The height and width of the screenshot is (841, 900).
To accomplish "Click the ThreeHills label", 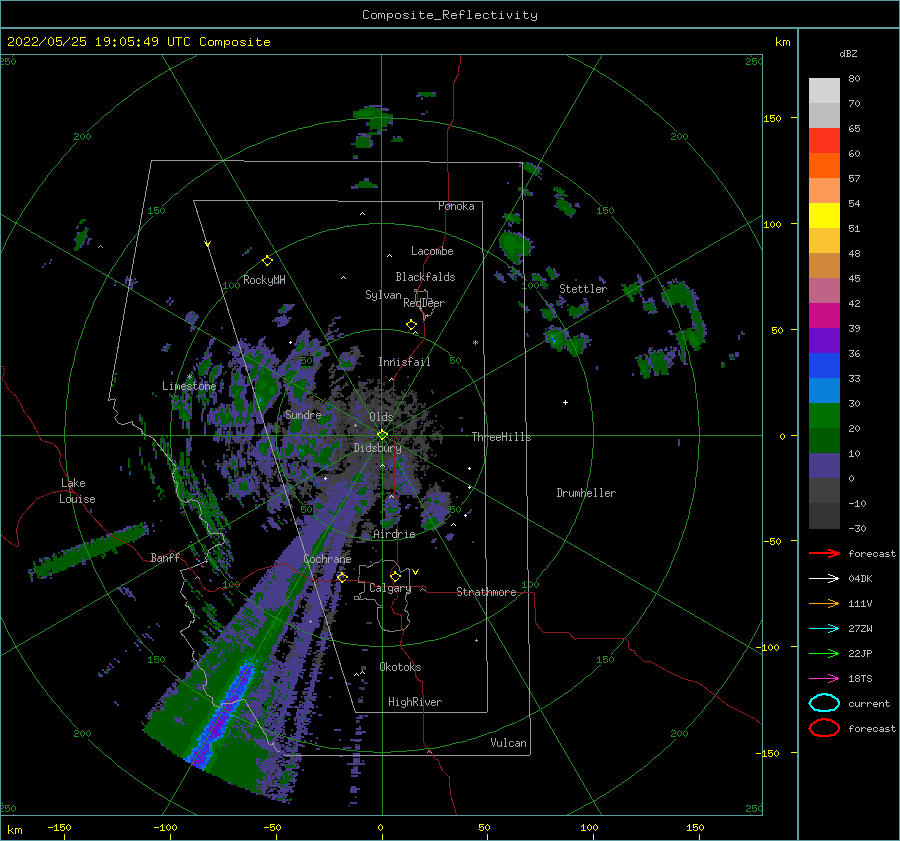I will pos(502,437).
